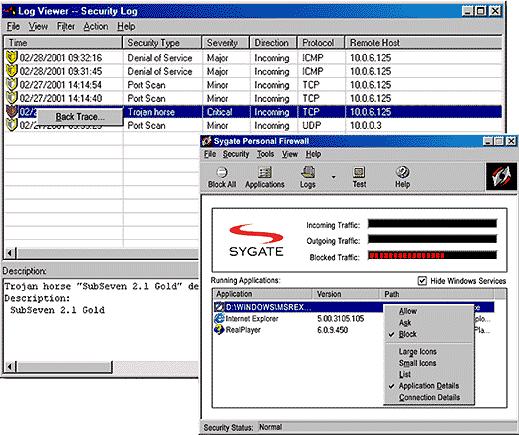This screenshot has height=435, width=519.
Task: Sort log by Protocol column header
Action: pos(321,43)
